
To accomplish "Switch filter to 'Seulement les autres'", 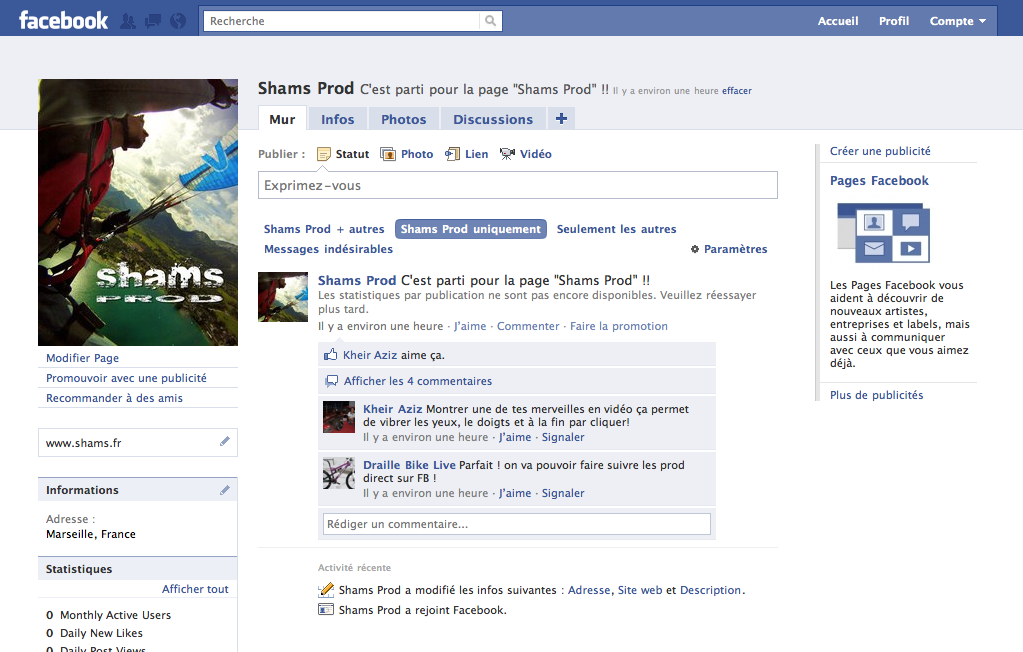I will [x=616, y=229].
